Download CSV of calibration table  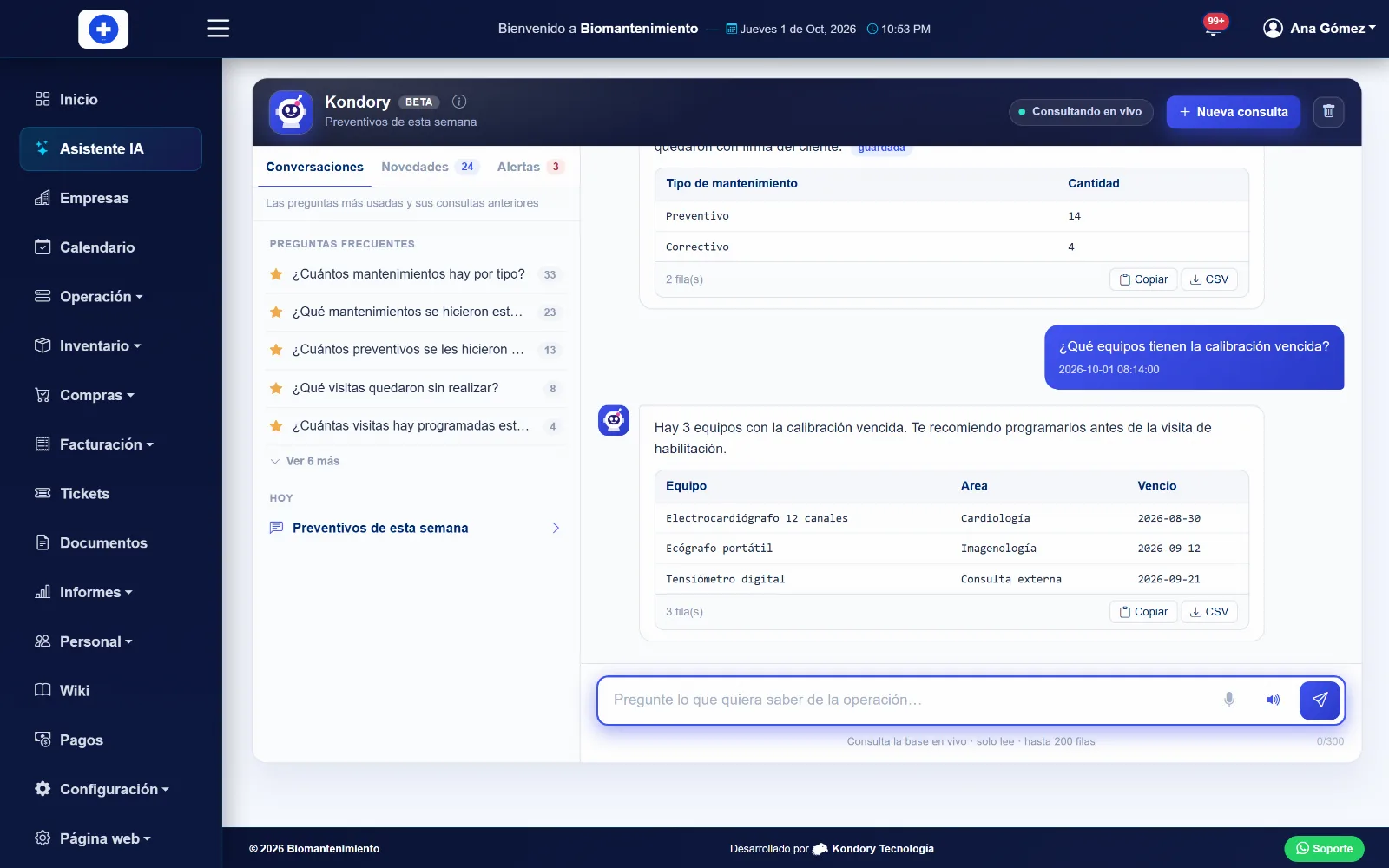[1209, 612]
